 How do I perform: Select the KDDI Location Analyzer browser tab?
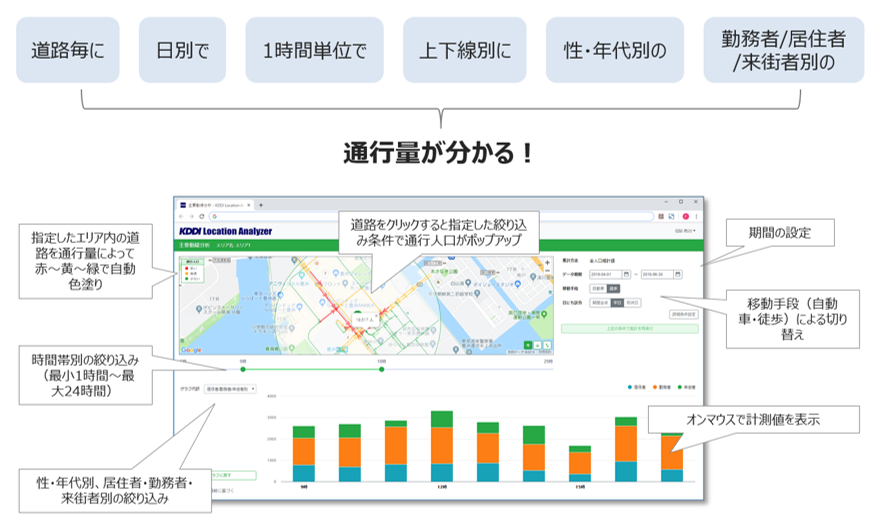point(216,205)
